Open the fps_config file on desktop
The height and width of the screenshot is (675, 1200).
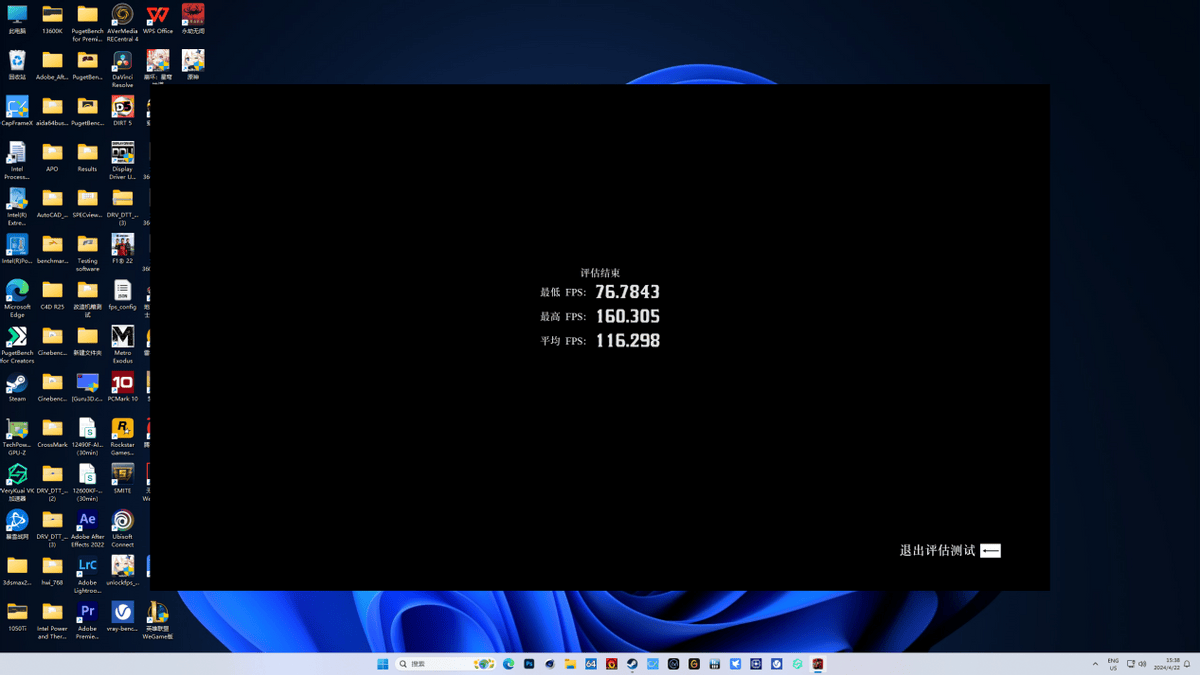tap(122, 296)
